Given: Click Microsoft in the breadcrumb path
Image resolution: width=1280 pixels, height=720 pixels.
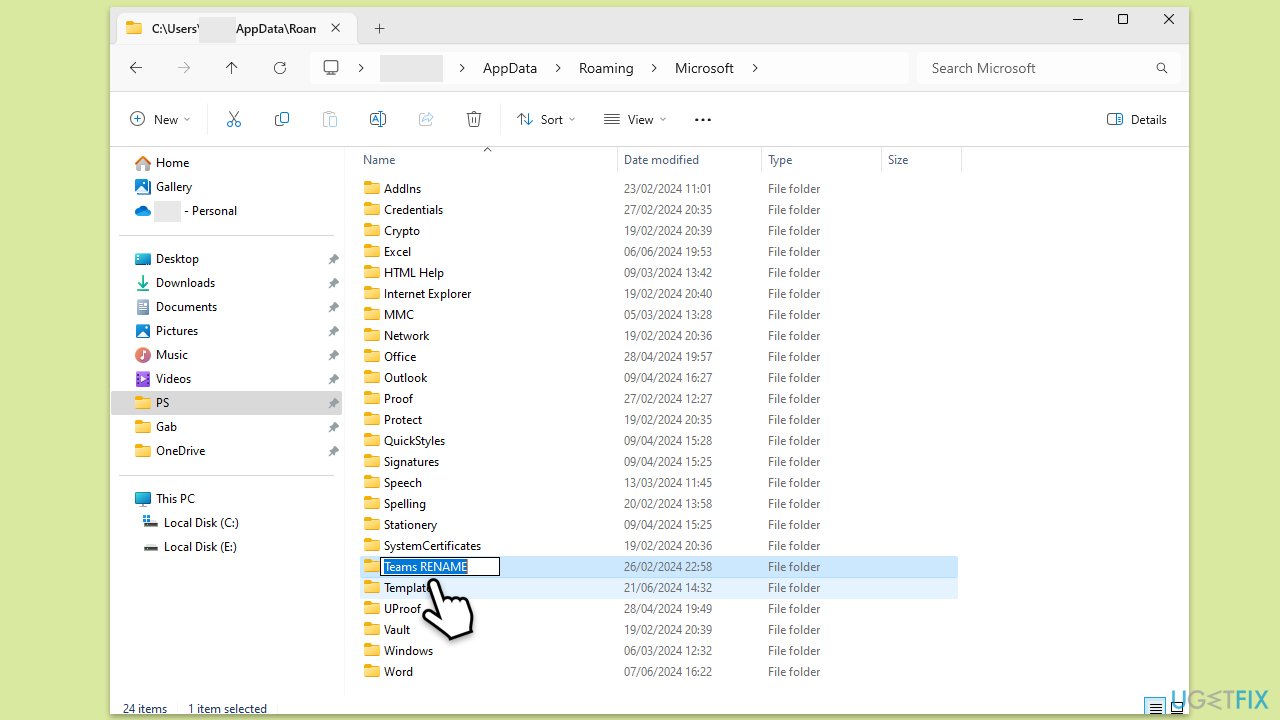Looking at the screenshot, I should (704, 68).
